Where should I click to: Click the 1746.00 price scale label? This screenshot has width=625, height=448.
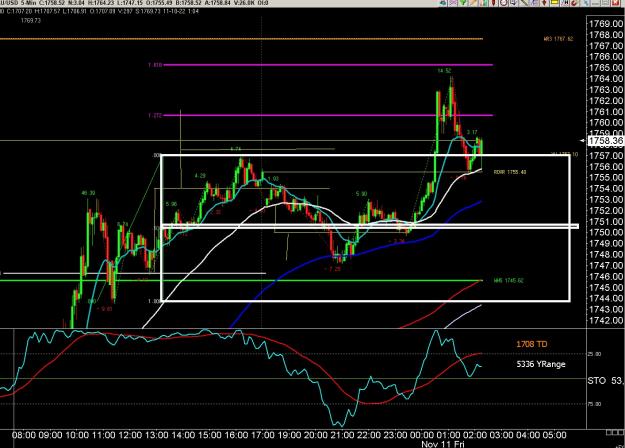[606, 276]
